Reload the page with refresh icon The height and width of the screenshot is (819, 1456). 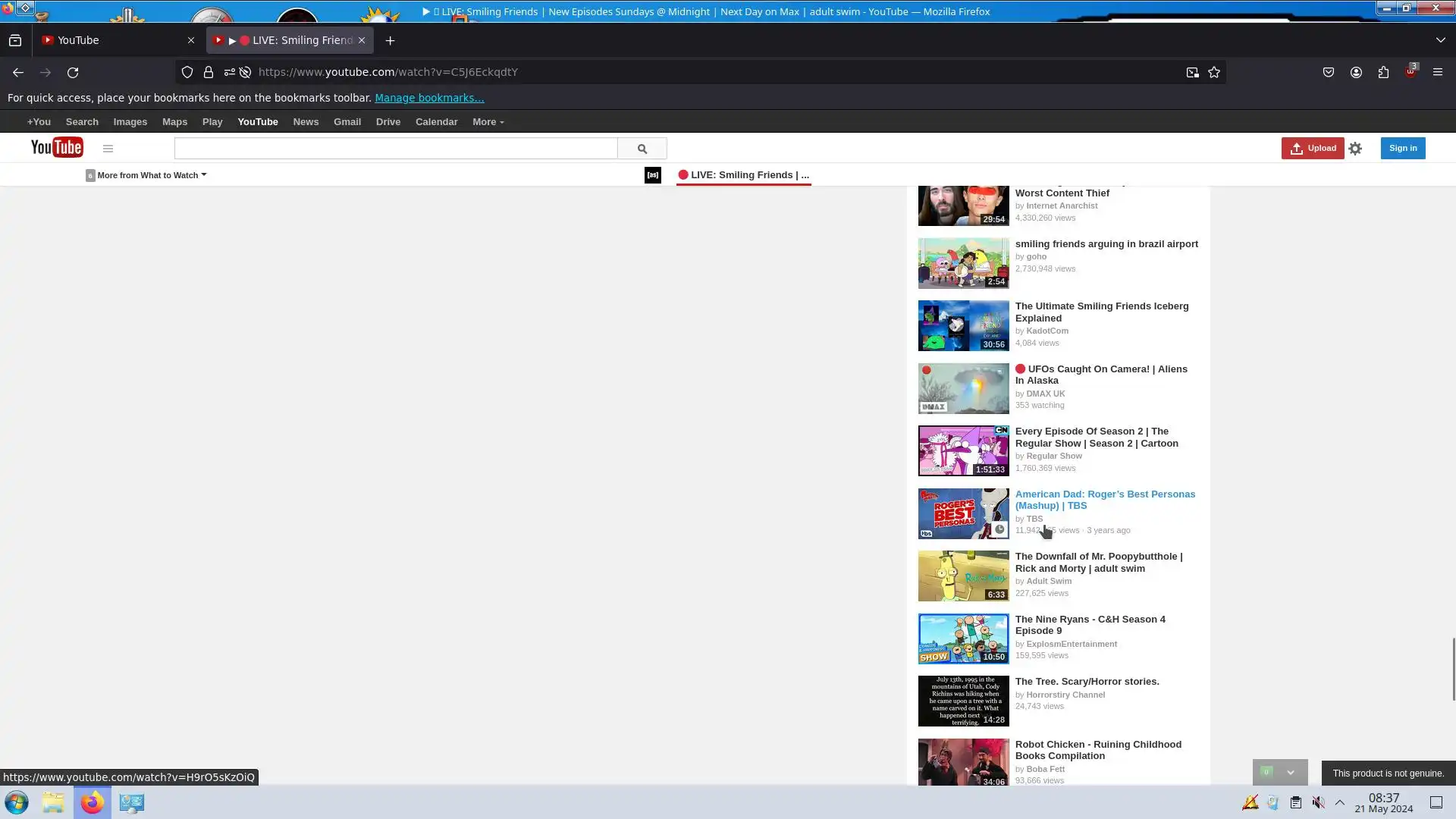(73, 72)
